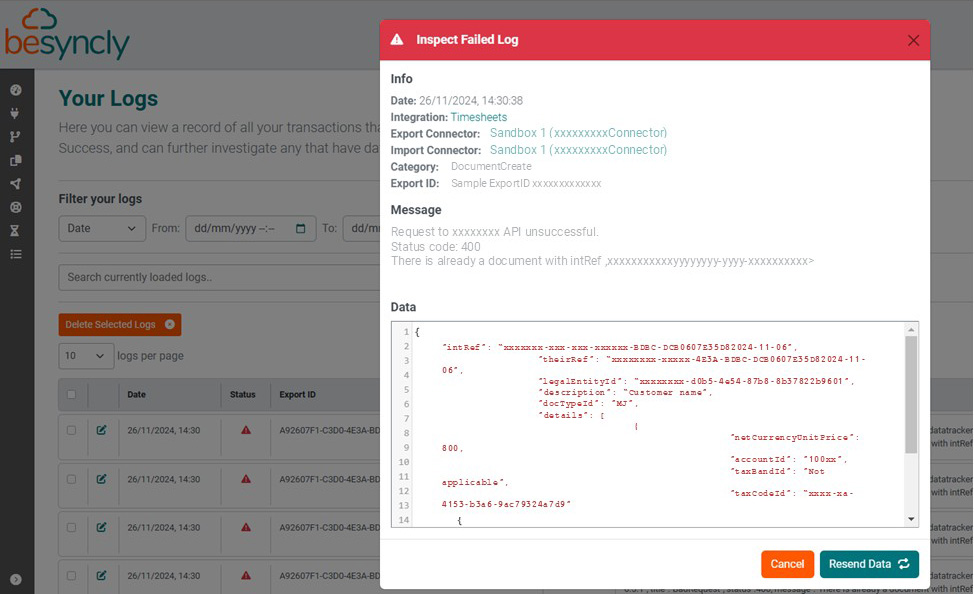Open the Date filter dropdown
974x594 pixels.
(x=102, y=228)
